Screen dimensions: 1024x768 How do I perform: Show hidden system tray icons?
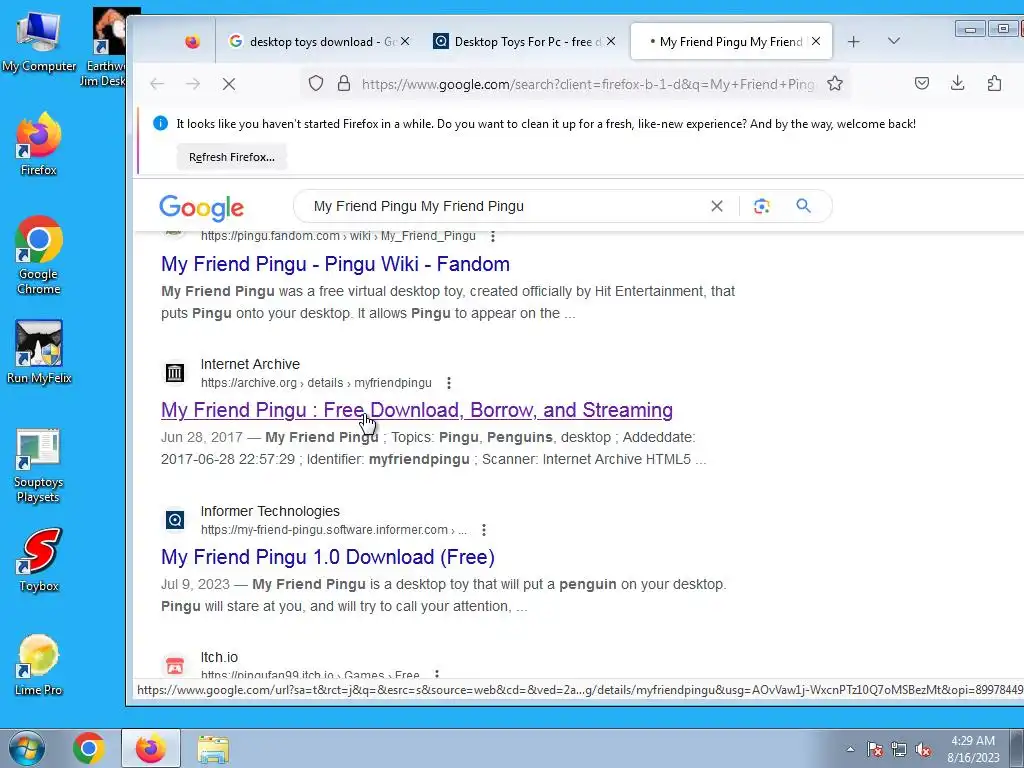pos(850,749)
